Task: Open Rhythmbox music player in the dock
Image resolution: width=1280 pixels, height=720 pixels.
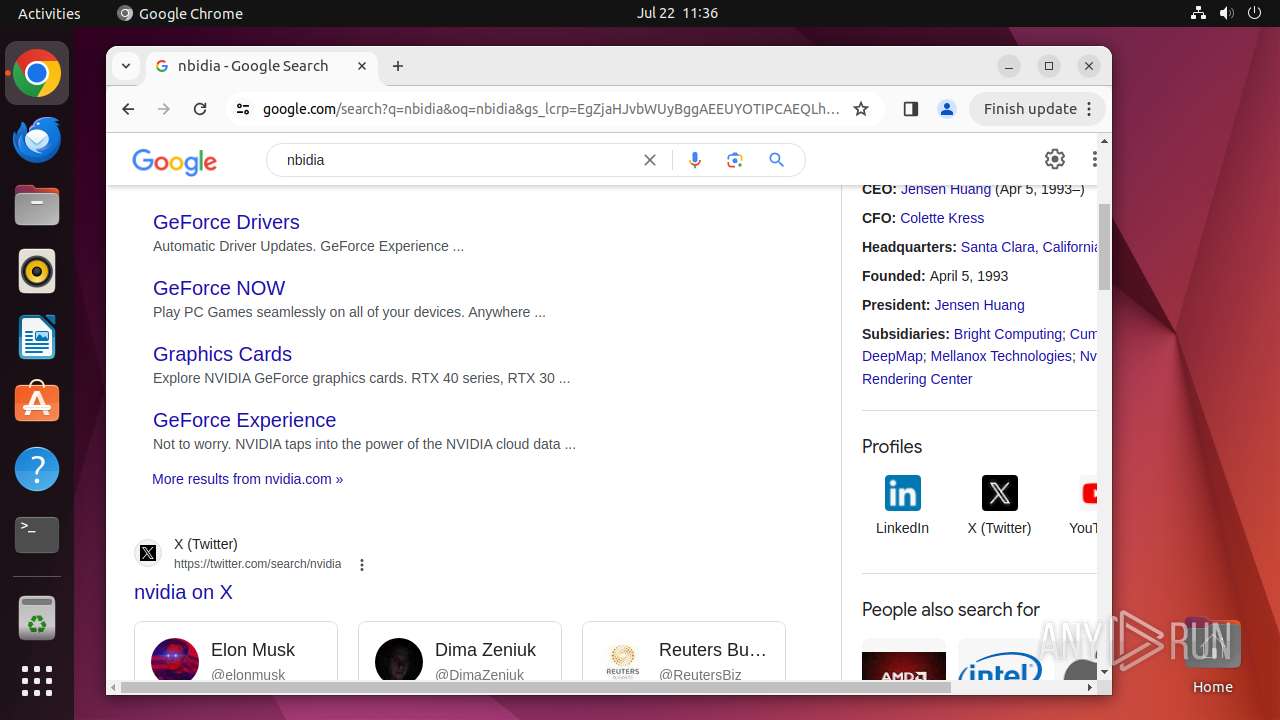Action: pos(37,271)
